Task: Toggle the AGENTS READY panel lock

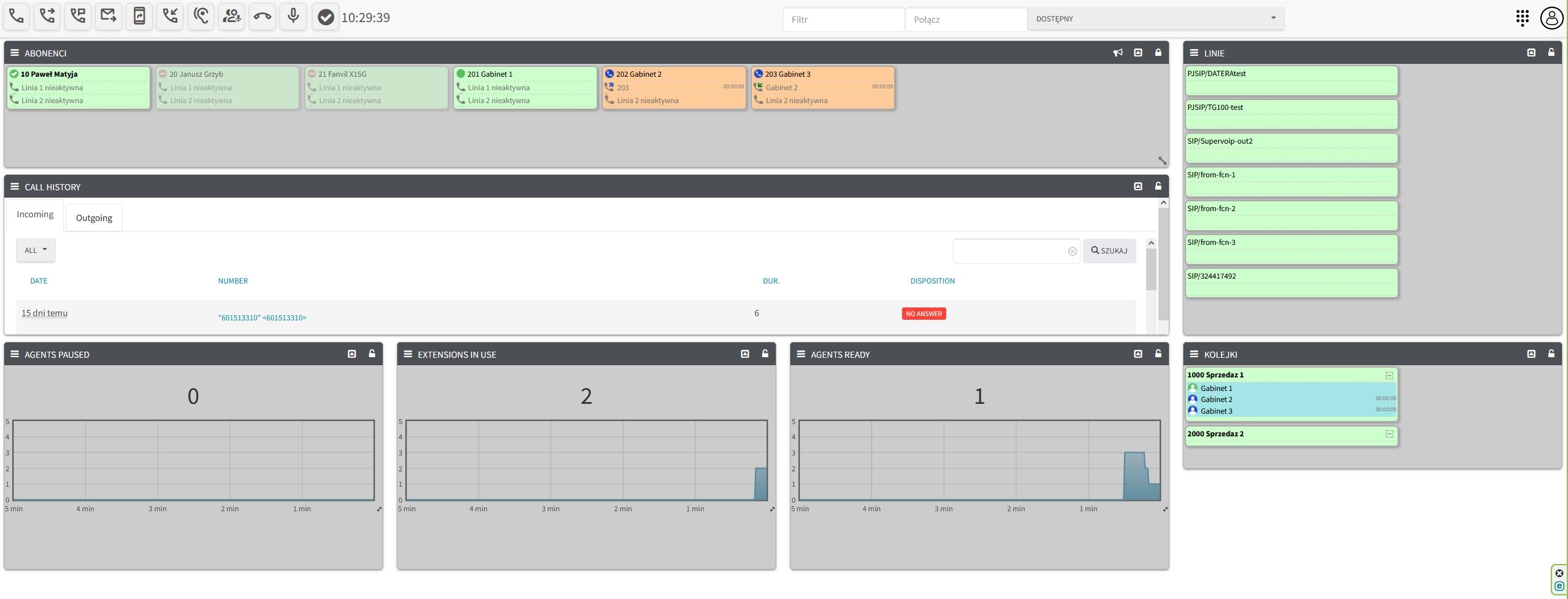Action: tap(1158, 354)
